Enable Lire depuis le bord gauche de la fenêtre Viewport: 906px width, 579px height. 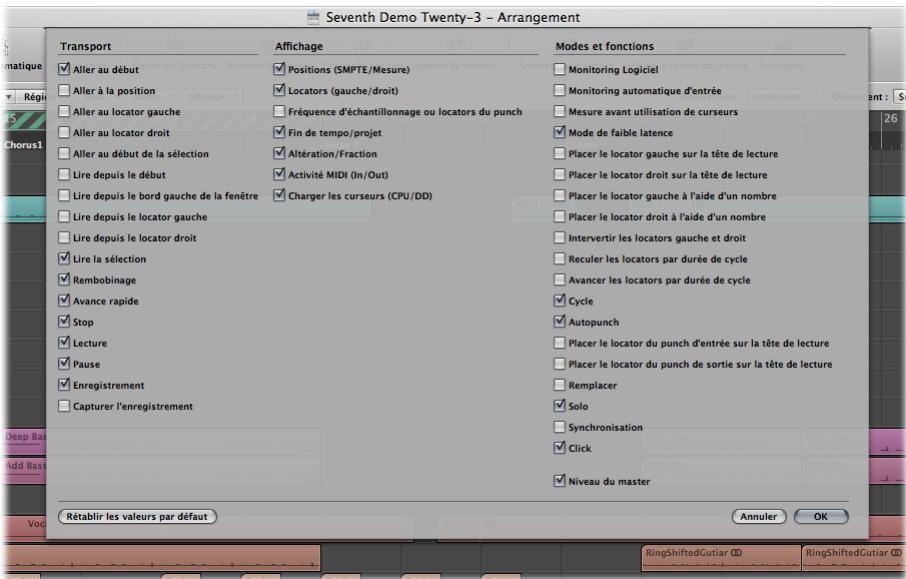coord(64,196)
